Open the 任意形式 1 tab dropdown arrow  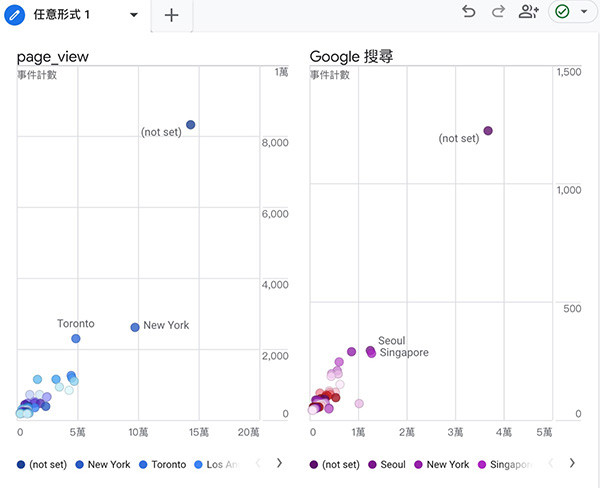pos(134,15)
